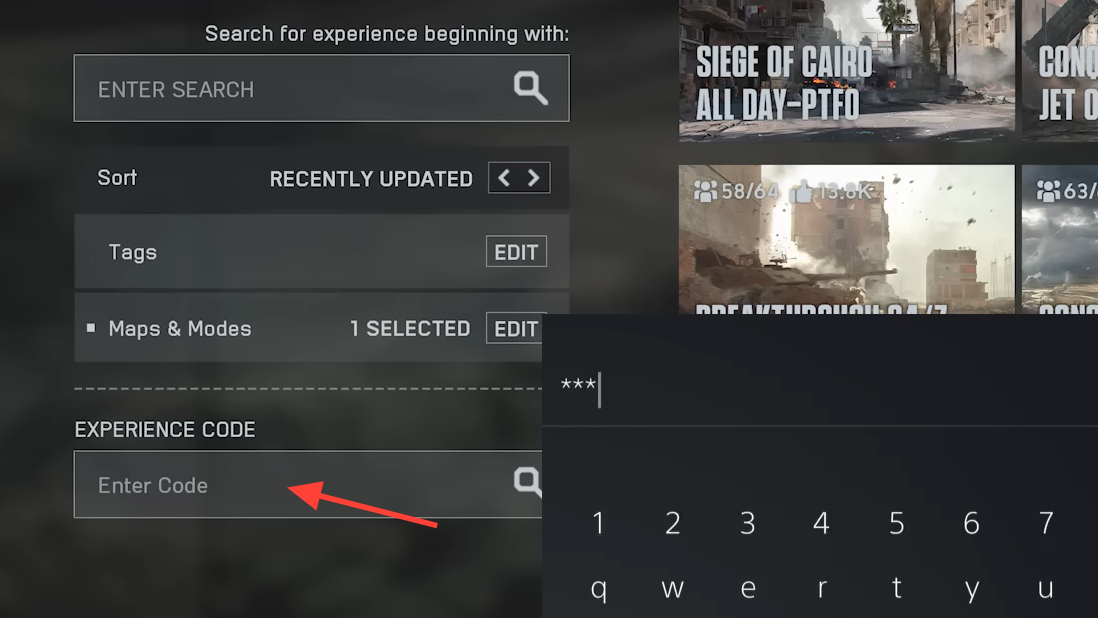Open the Breakthrough 58/64 server thumbnail
Image resolution: width=1098 pixels, height=618 pixels.
tap(847, 239)
